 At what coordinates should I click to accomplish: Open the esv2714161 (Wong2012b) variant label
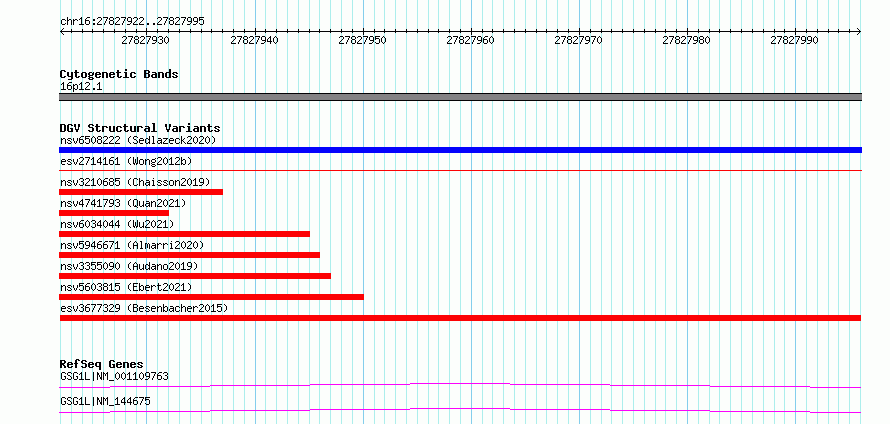tap(126, 161)
